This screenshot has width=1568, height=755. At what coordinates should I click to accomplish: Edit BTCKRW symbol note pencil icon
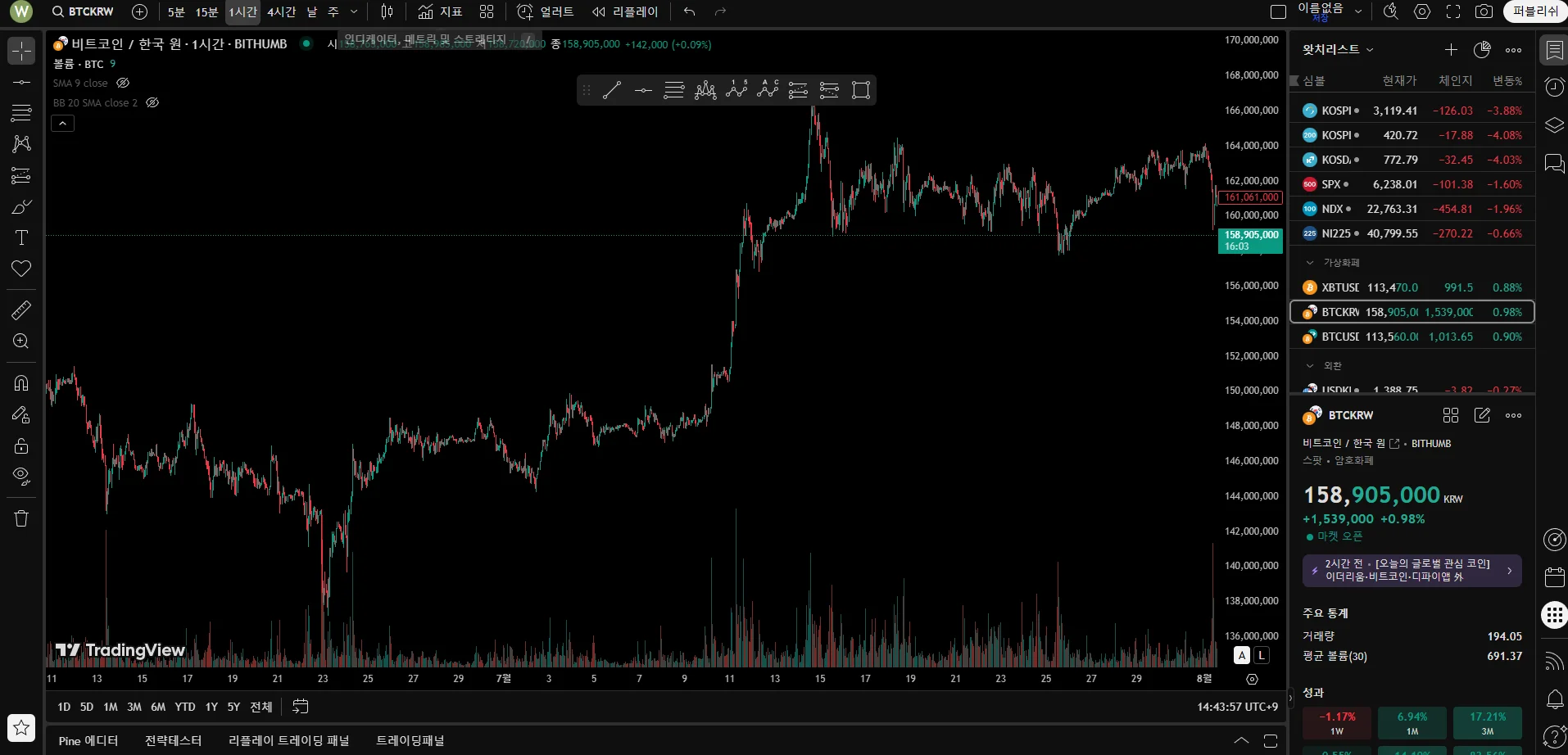coord(1482,415)
